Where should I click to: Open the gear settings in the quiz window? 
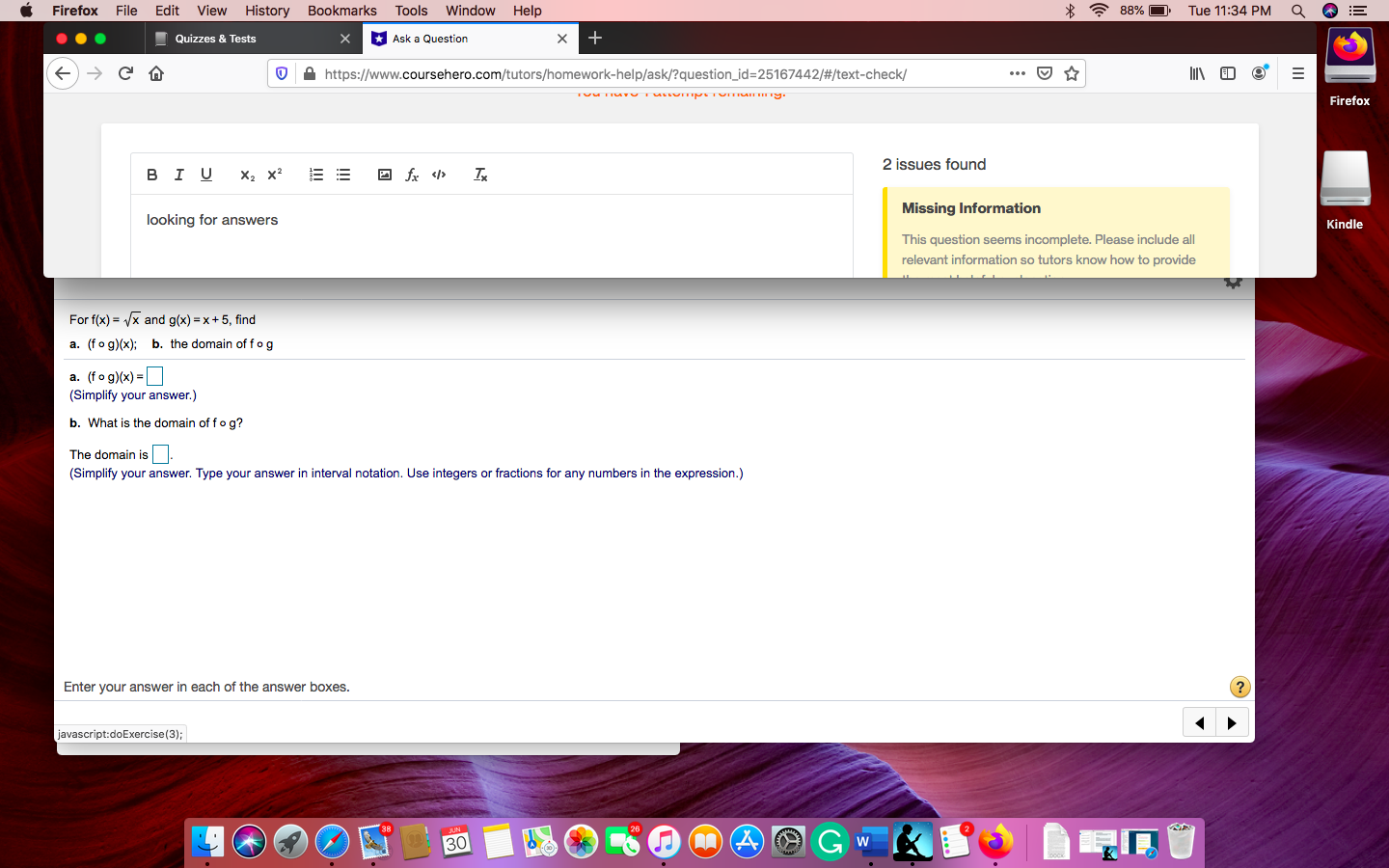coord(1233,283)
